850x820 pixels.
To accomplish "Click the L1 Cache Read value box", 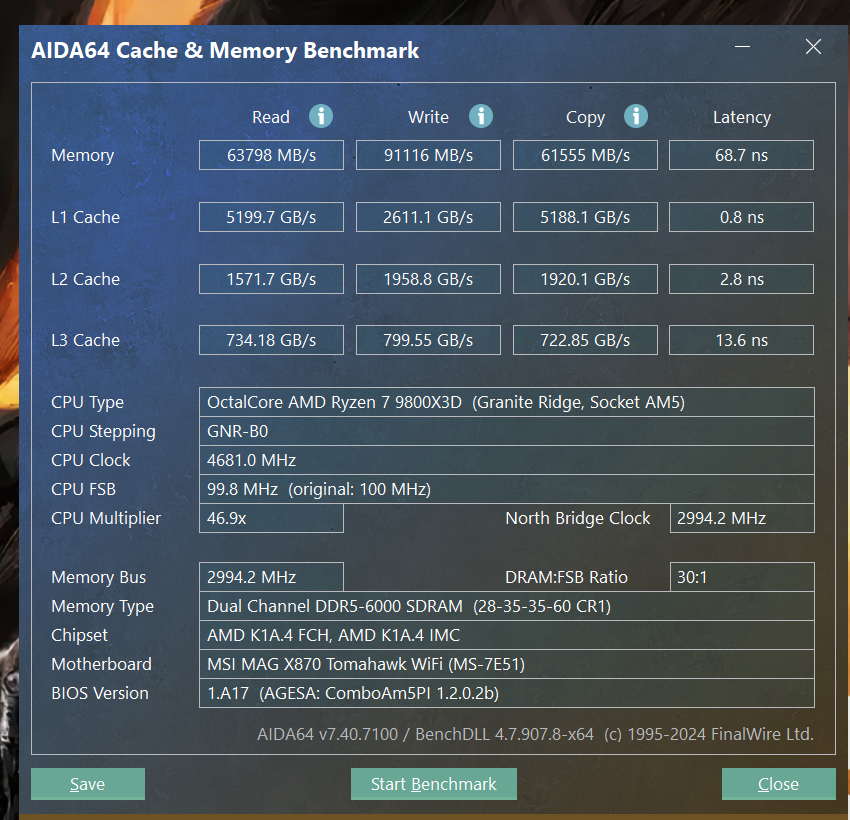I will (271, 217).
